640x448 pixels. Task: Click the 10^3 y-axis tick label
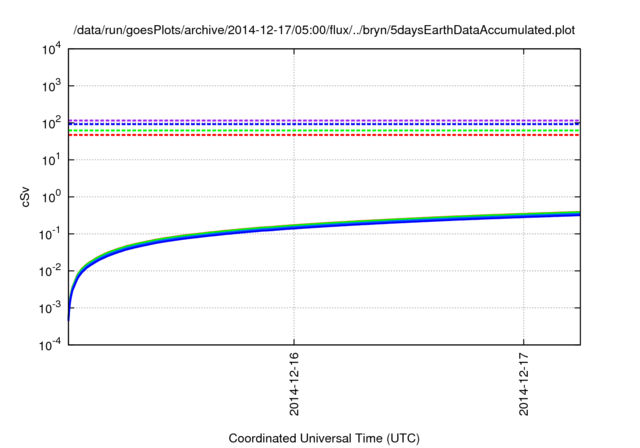pos(51,86)
